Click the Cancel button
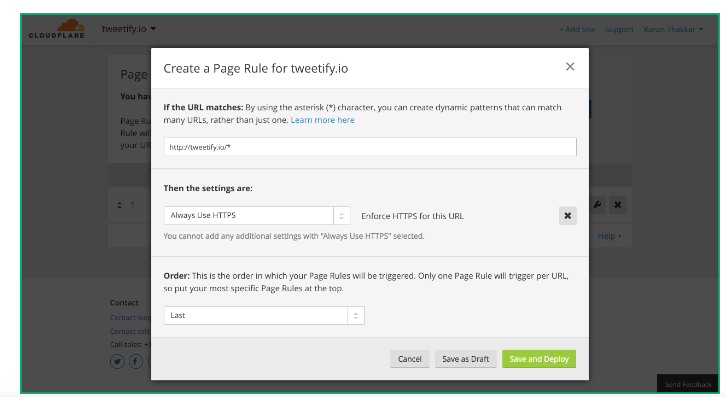Image resolution: width=726 pixels, height=397 pixels. click(x=410, y=359)
